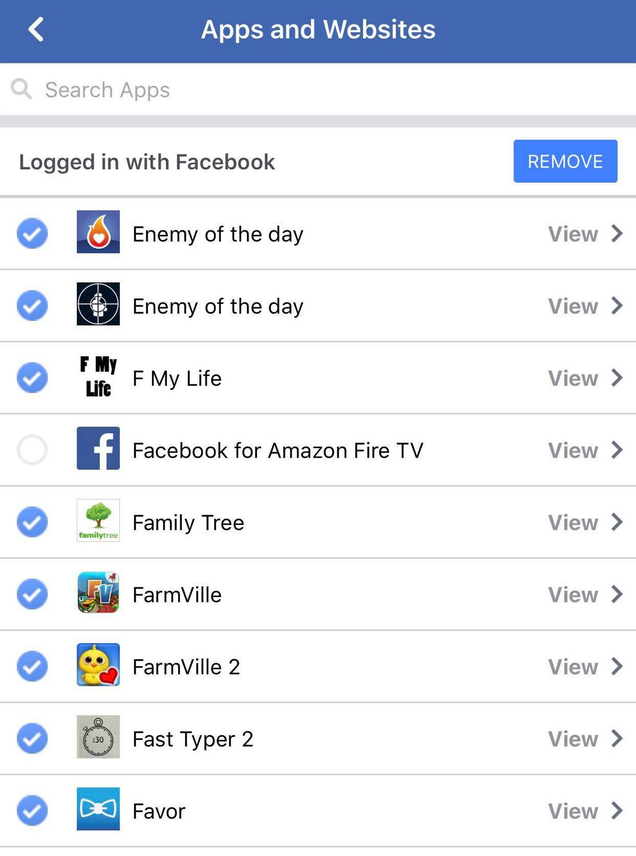Screen dimensions: 636x856
Task: Deselect the FarmVille 2 checkbox
Action: (32, 666)
